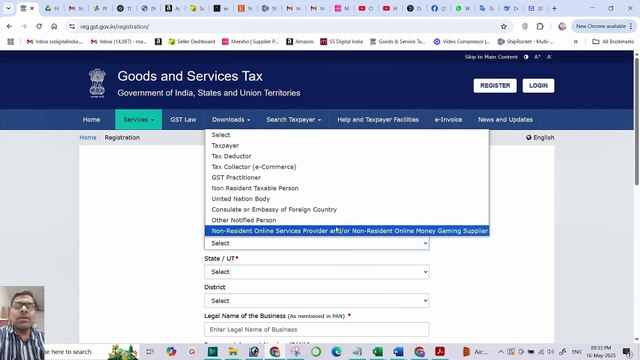Pick the blank Select option in list
Viewport: 640px width, 360px height.
click(x=347, y=135)
